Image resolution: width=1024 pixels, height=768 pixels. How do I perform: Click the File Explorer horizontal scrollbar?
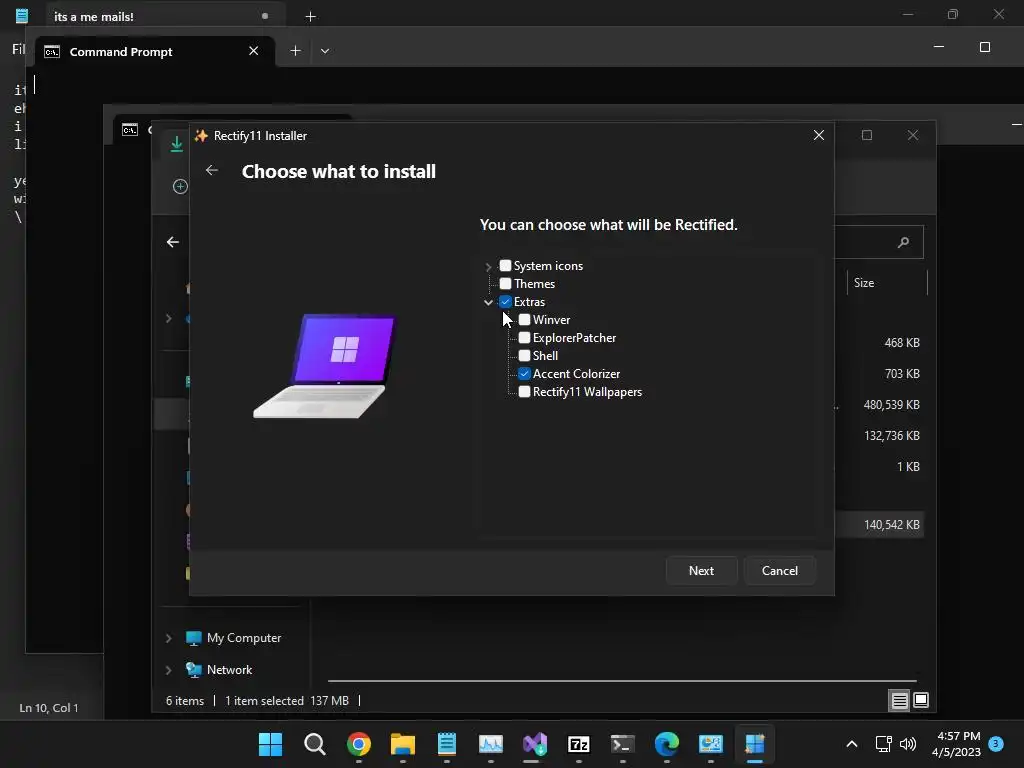point(622,681)
